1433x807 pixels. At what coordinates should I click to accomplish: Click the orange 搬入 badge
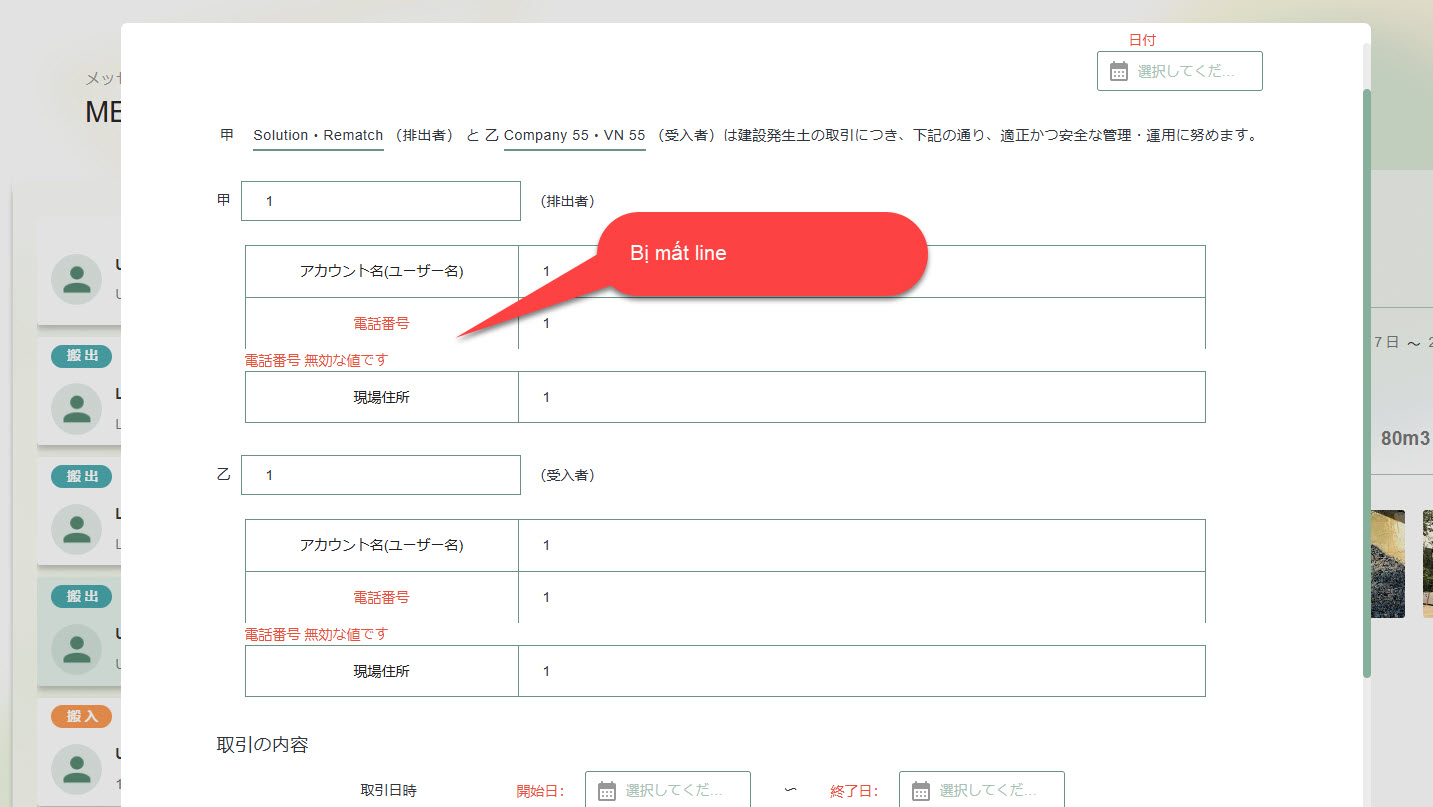(x=82, y=716)
